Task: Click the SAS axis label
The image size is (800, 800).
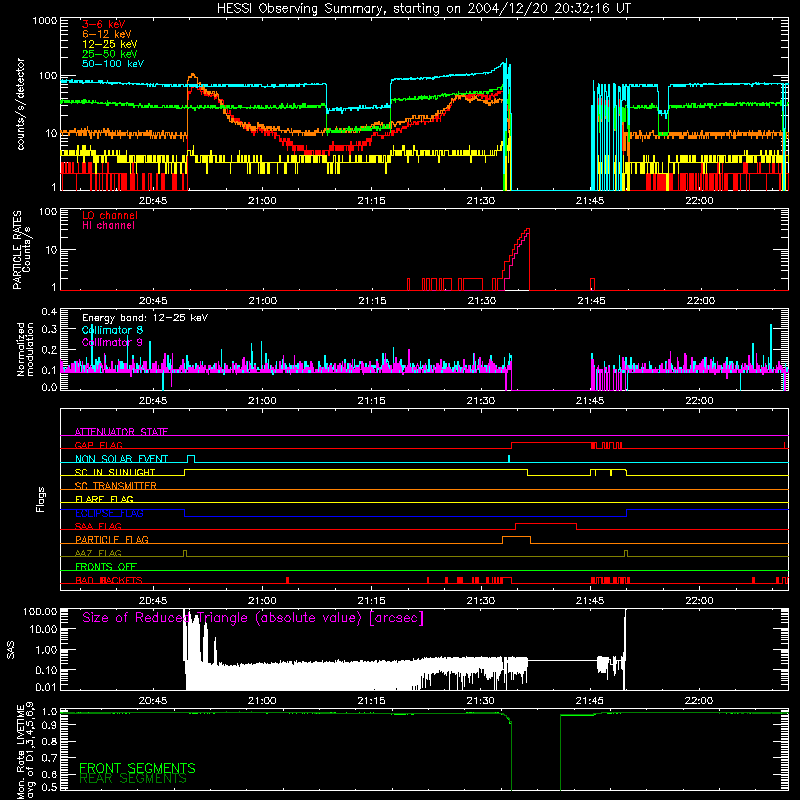Action: (x=10, y=650)
